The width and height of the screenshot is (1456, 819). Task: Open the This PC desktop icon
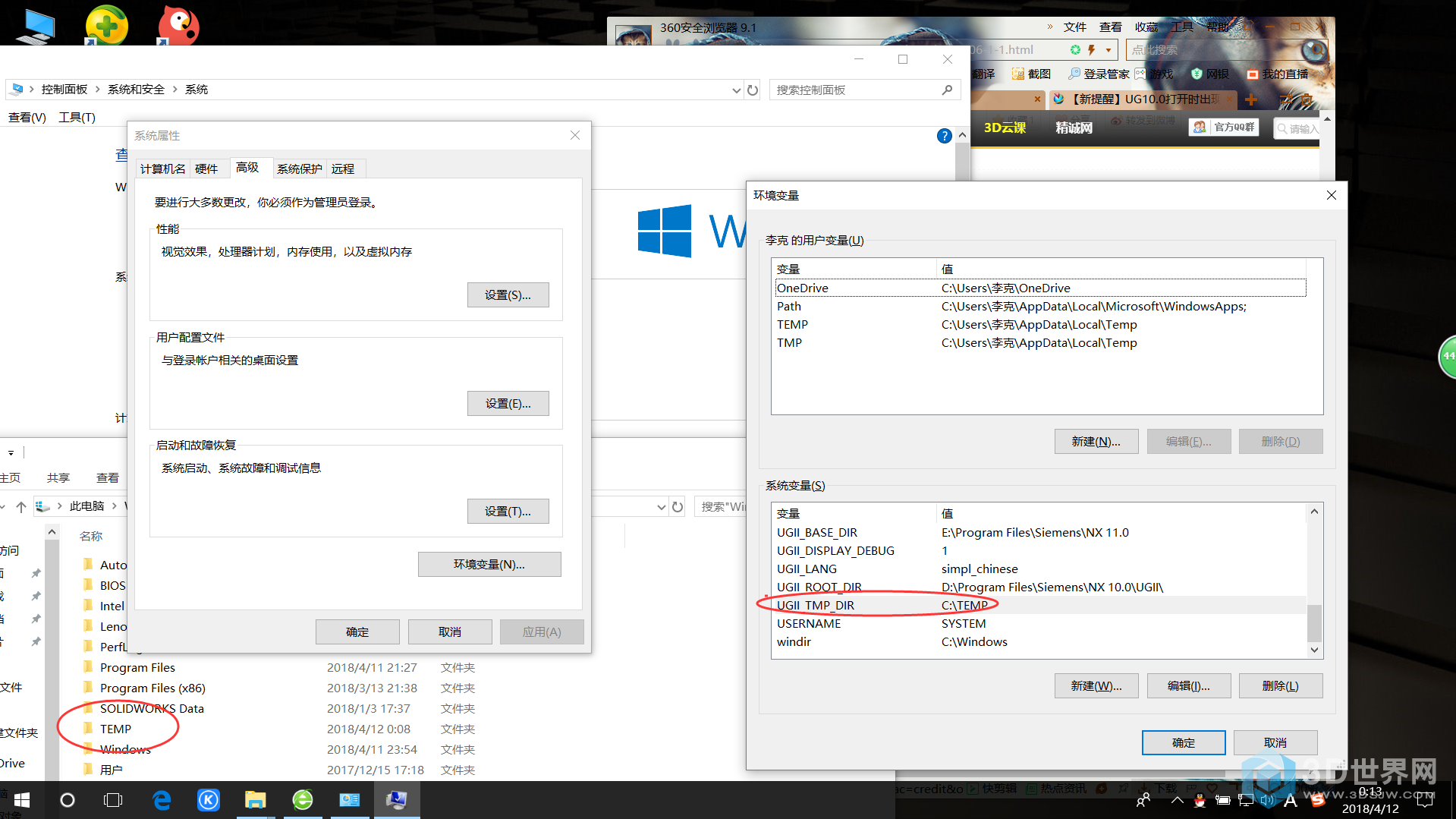pos(36,26)
